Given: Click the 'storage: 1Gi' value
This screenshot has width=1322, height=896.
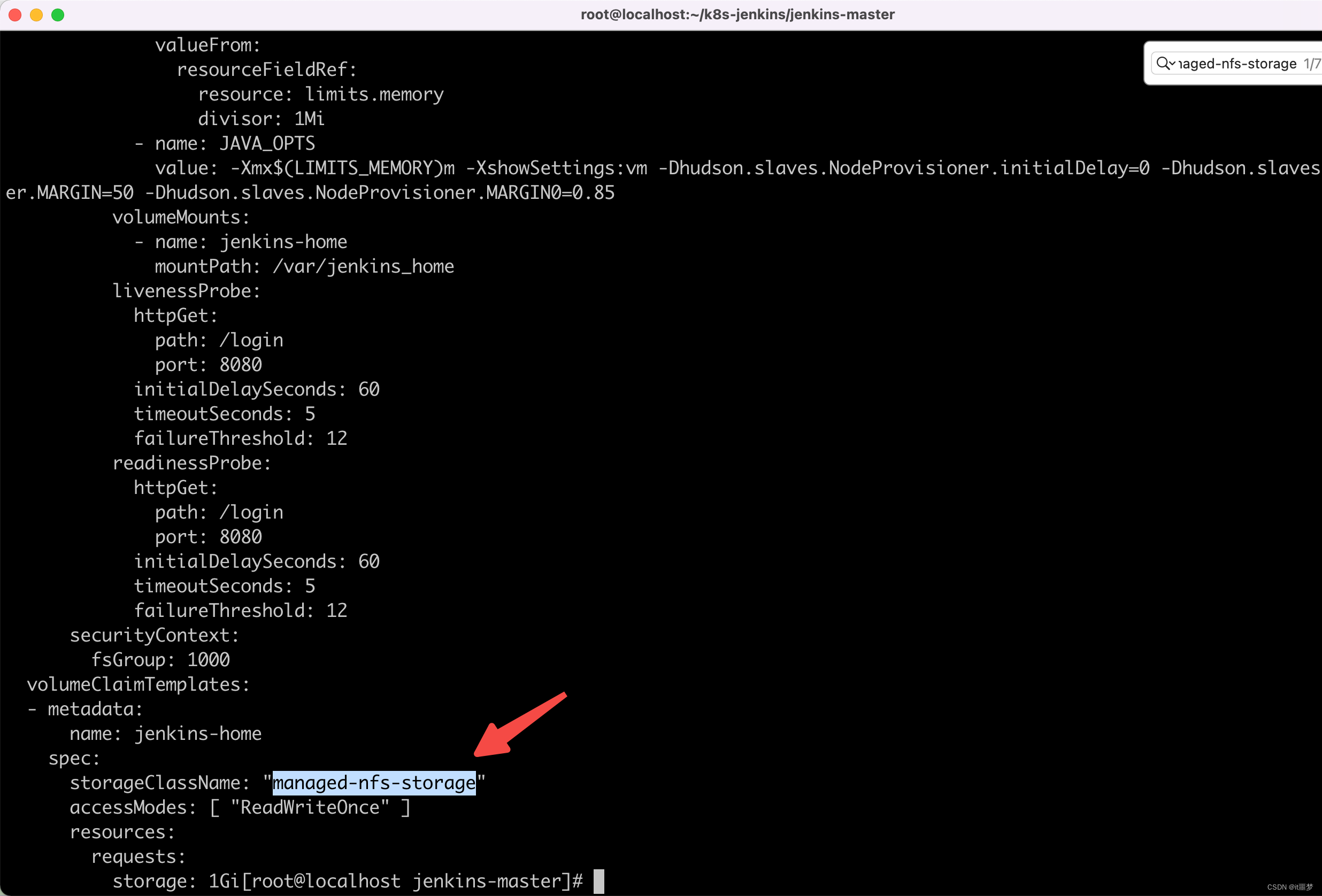Looking at the screenshot, I should click(x=176, y=881).
